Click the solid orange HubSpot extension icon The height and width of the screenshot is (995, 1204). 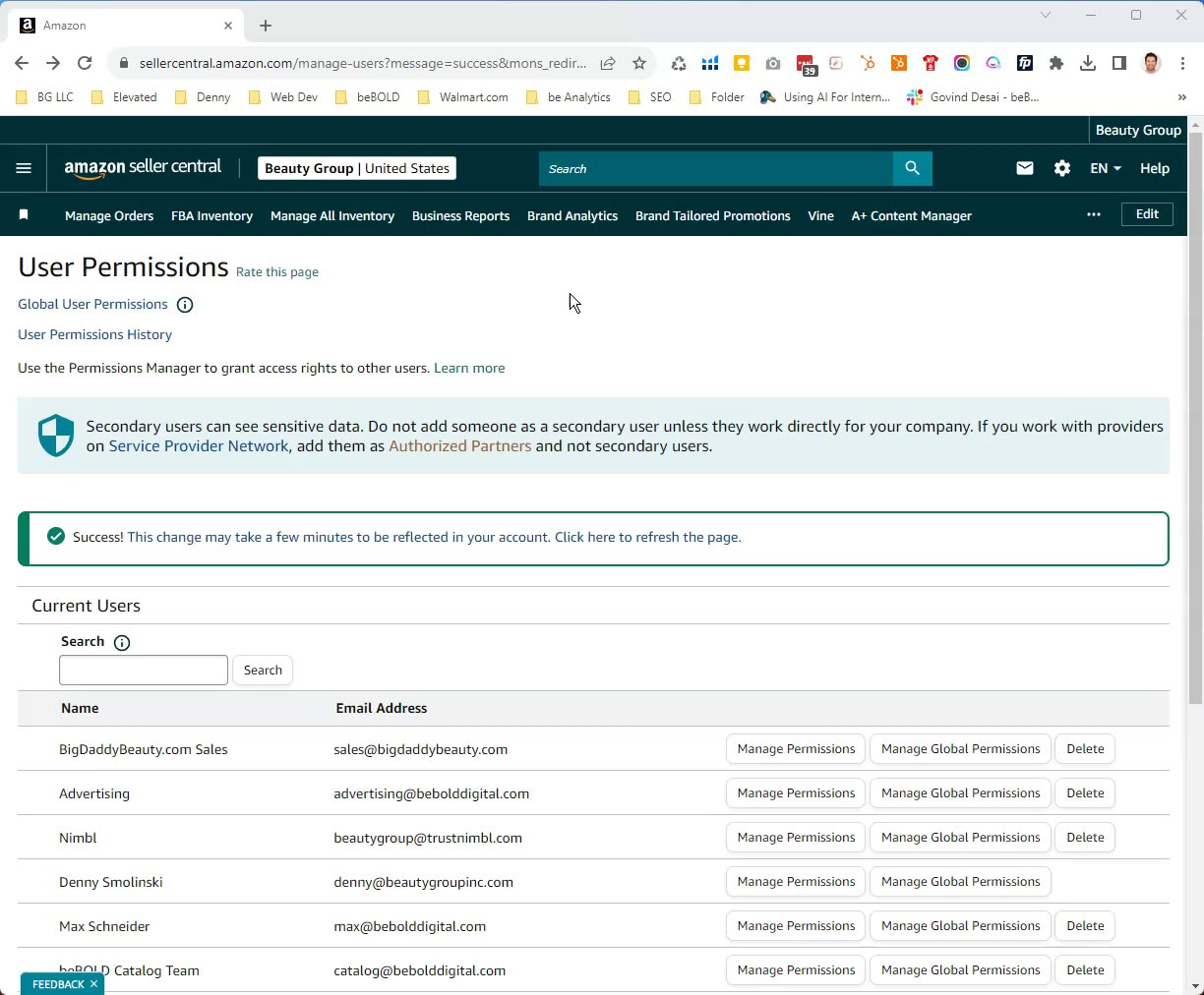coord(899,63)
